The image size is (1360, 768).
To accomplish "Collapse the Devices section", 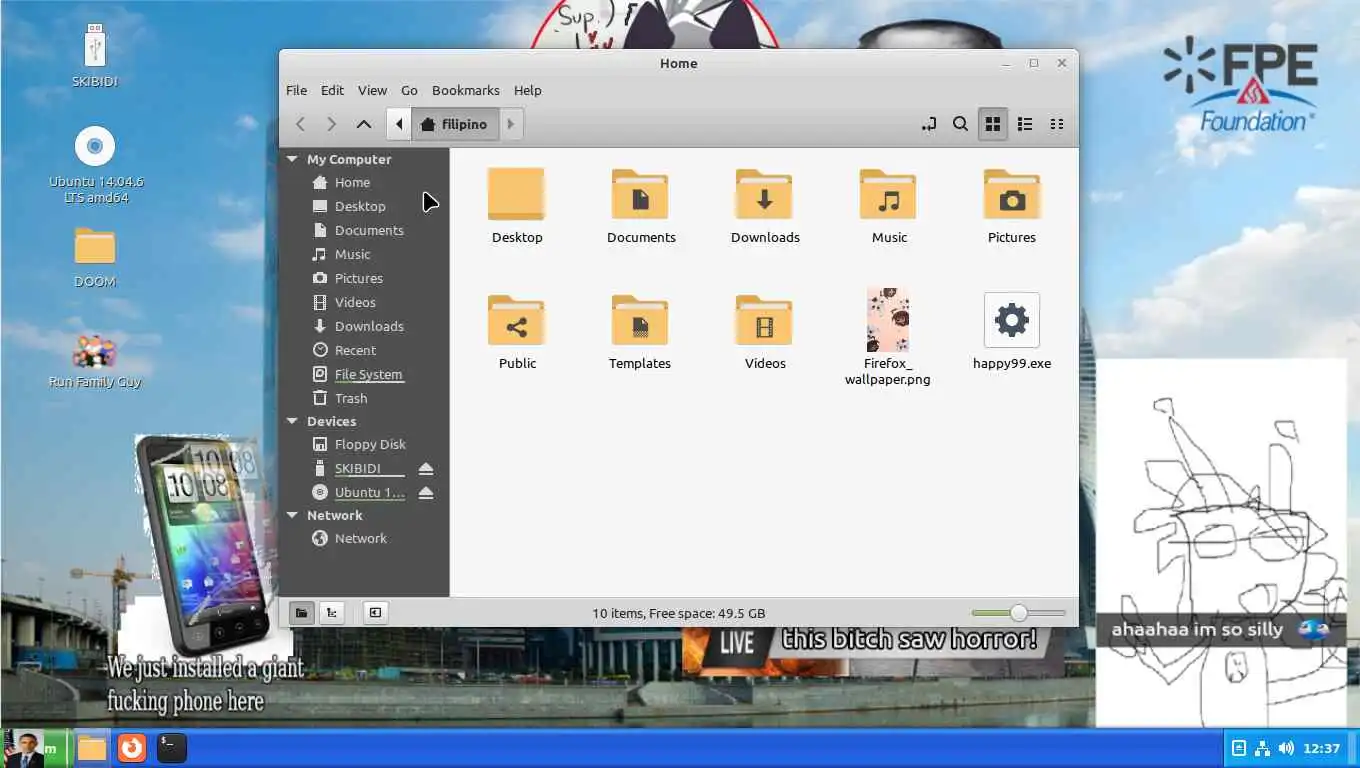I will 292,421.
